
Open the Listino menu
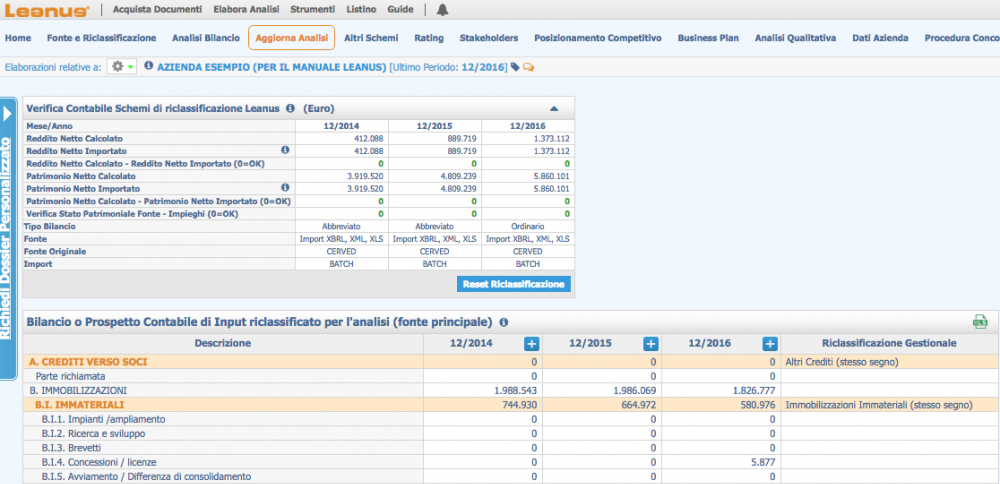(x=361, y=10)
